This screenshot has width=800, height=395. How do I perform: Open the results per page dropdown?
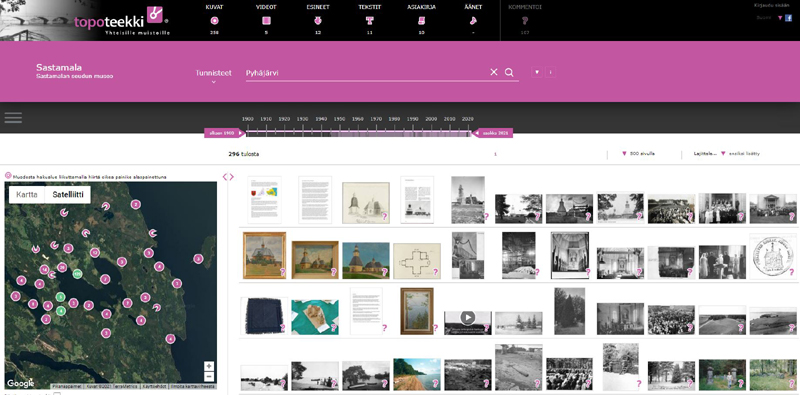(x=638, y=153)
